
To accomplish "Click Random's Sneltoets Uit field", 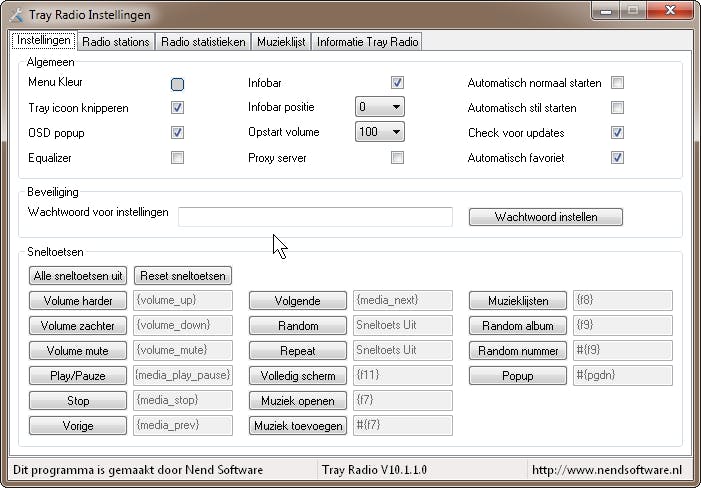I will click(403, 325).
